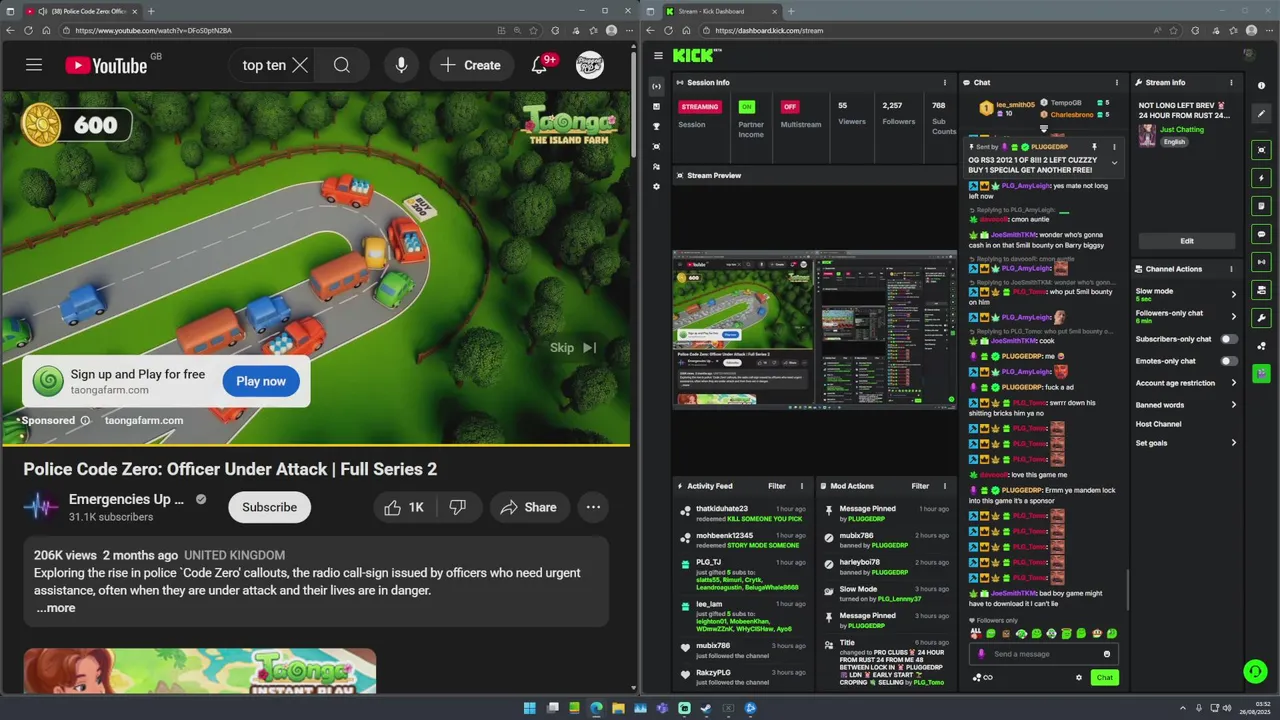The height and width of the screenshot is (720, 1280).
Task: Open the trophy icon in Kick sidebar
Action: coord(656,127)
